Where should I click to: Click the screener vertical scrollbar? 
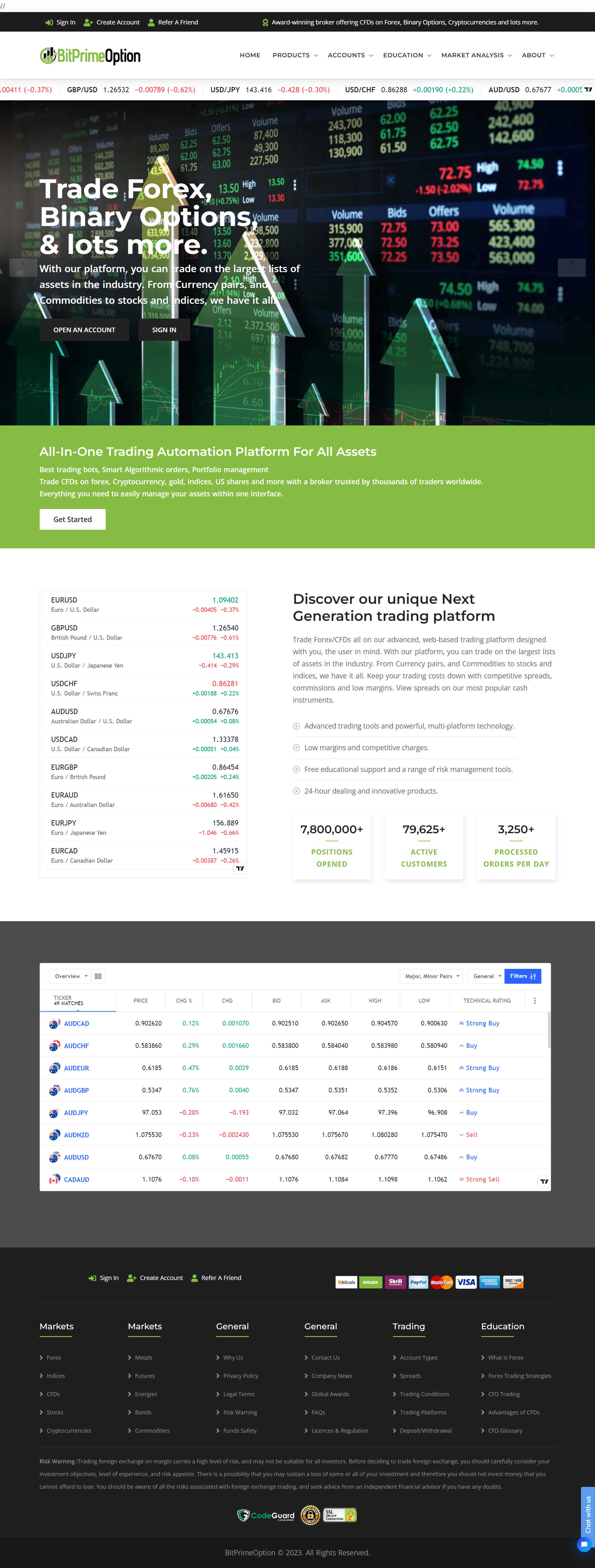(549, 1030)
